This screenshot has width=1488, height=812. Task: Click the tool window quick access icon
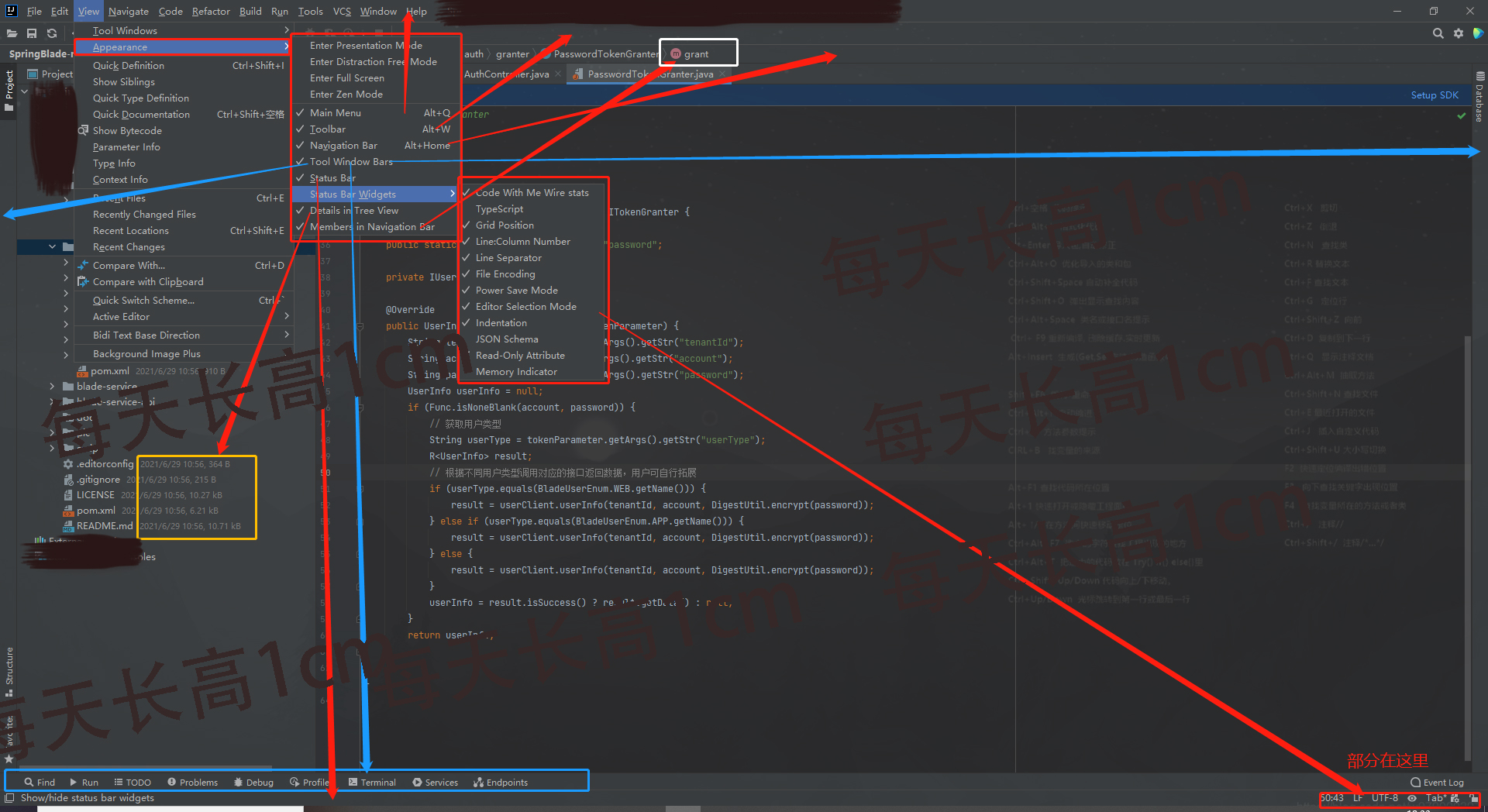(x=9, y=798)
